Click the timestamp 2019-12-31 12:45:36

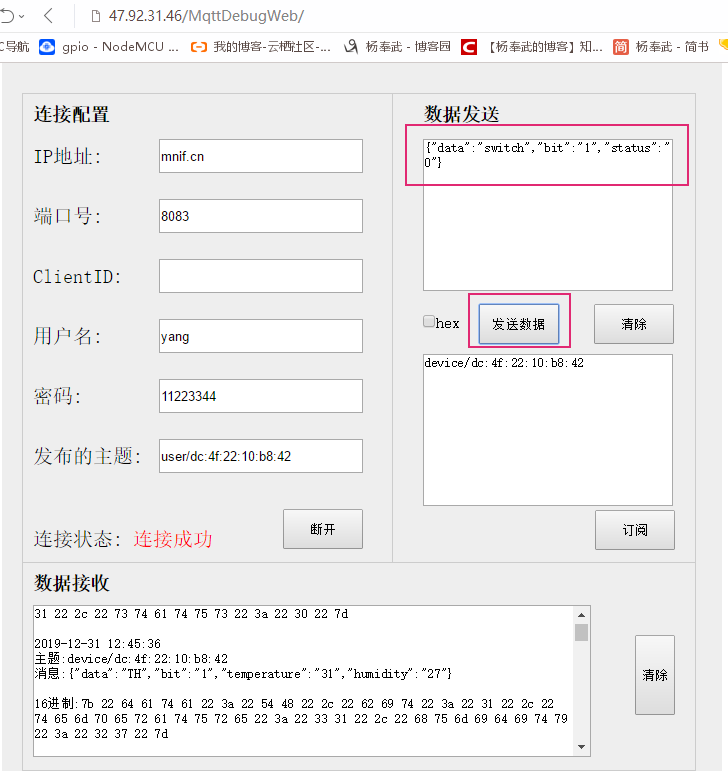(97, 644)
